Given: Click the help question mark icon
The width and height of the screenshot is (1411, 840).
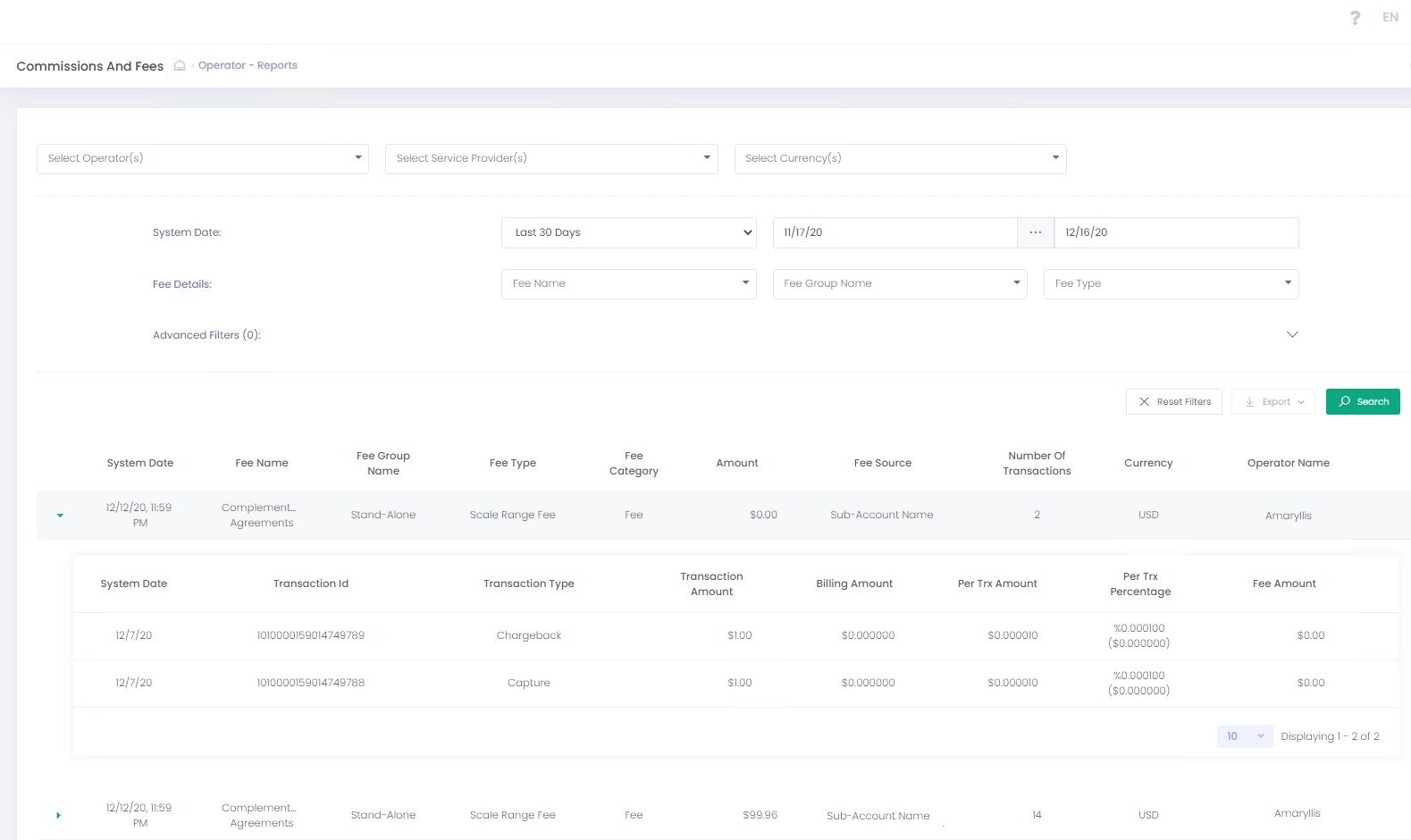Looking at the screenshot, I should coord(1355,18).
